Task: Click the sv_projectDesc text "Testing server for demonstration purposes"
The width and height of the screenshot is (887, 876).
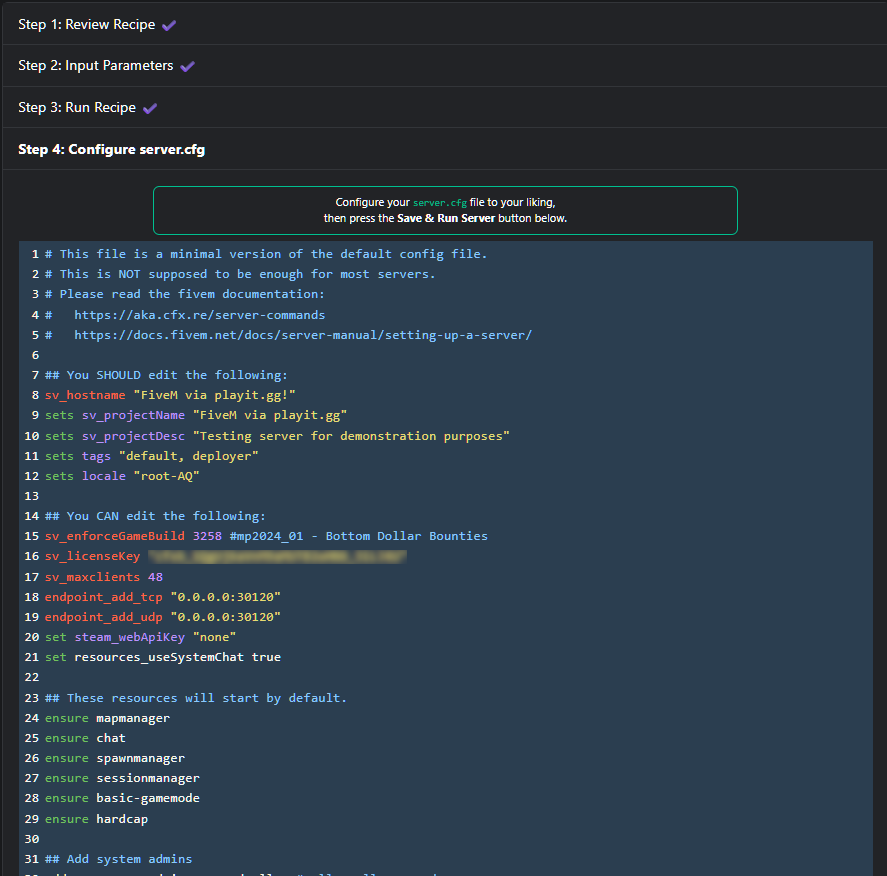Action: [x=351, y=436]
